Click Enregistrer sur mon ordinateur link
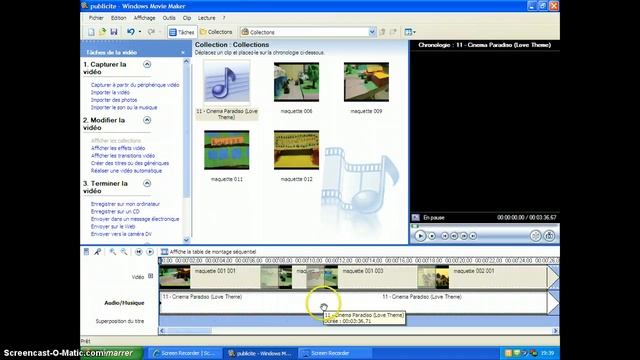This screenshot has width=640, height=360. pos(125,204)
